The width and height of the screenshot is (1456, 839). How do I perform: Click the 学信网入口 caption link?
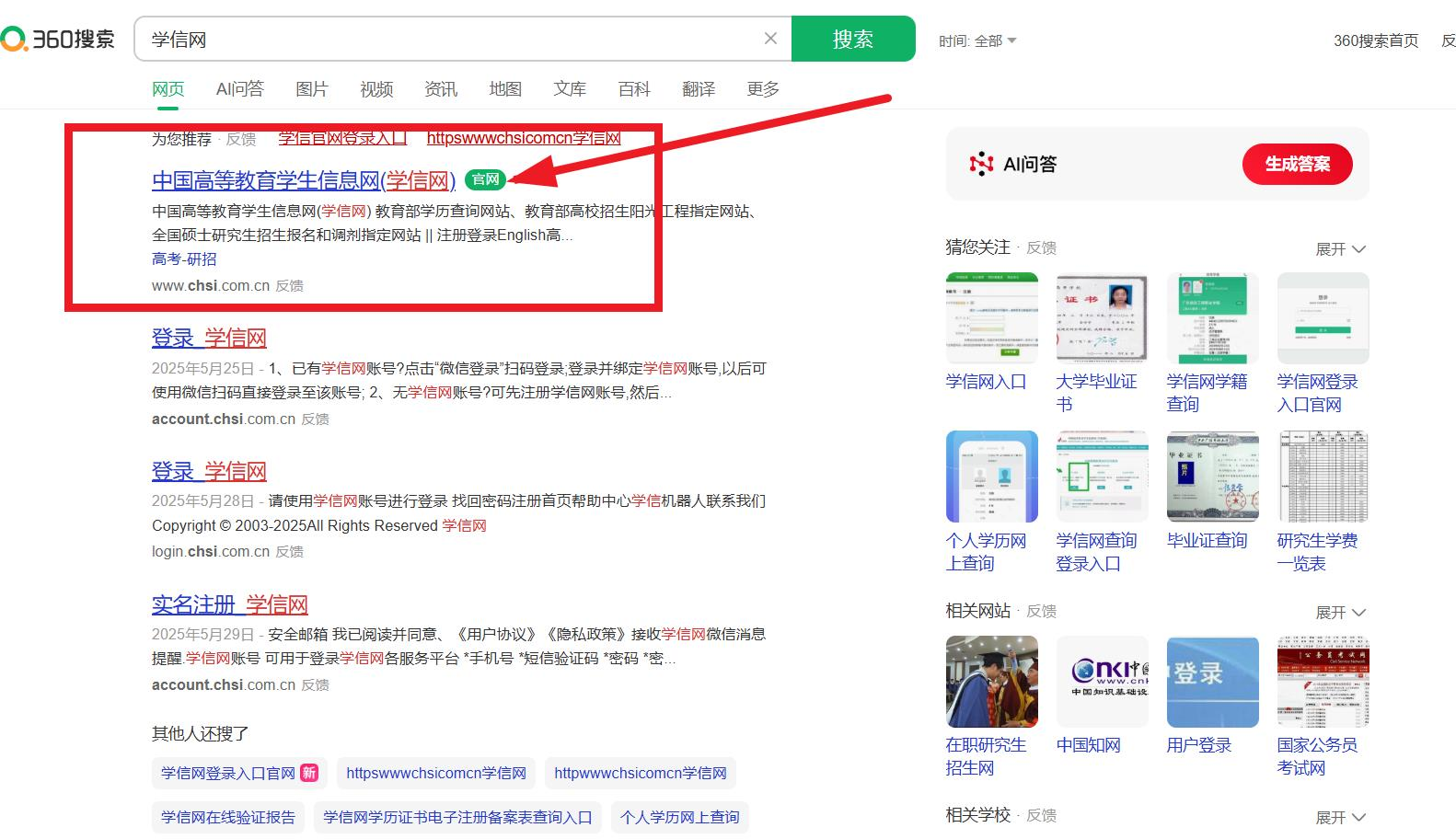[x=986, y=382]
